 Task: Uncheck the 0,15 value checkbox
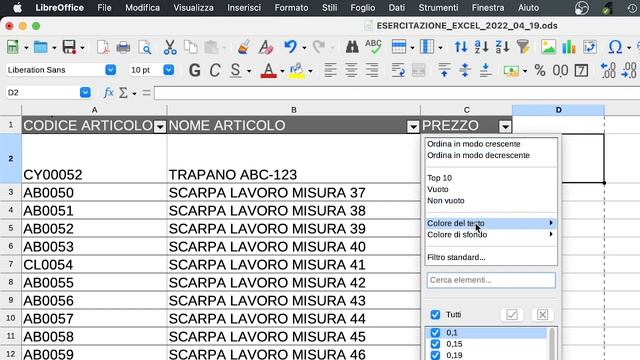[435, 344]
